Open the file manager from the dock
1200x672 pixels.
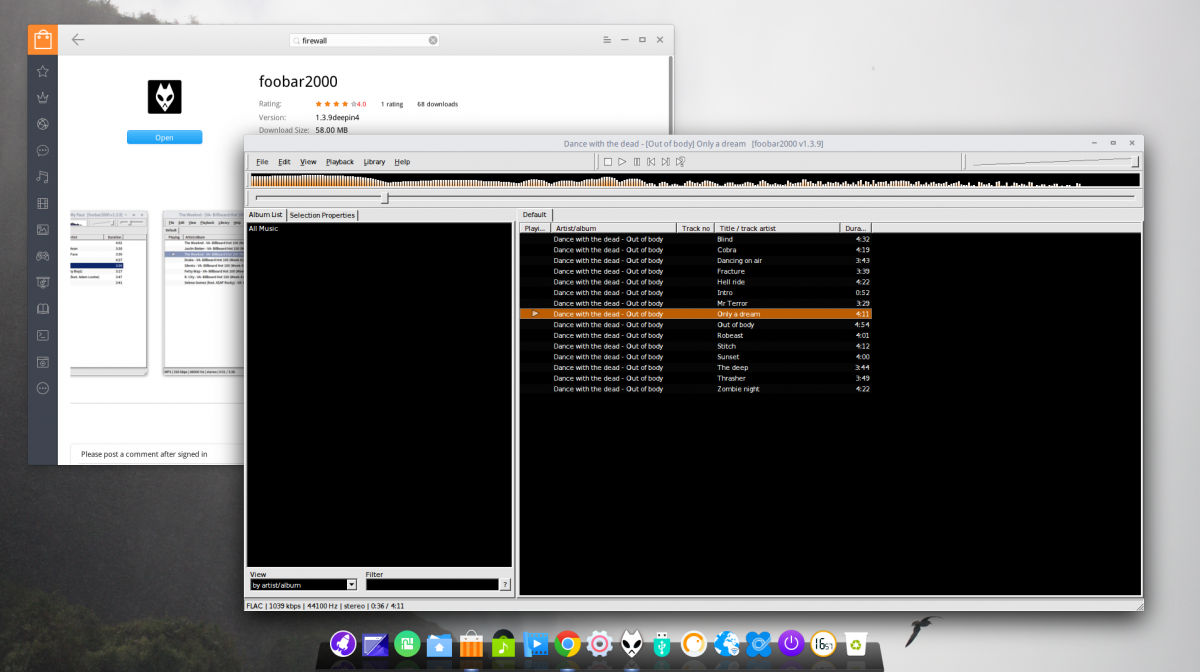coord(437,645)
